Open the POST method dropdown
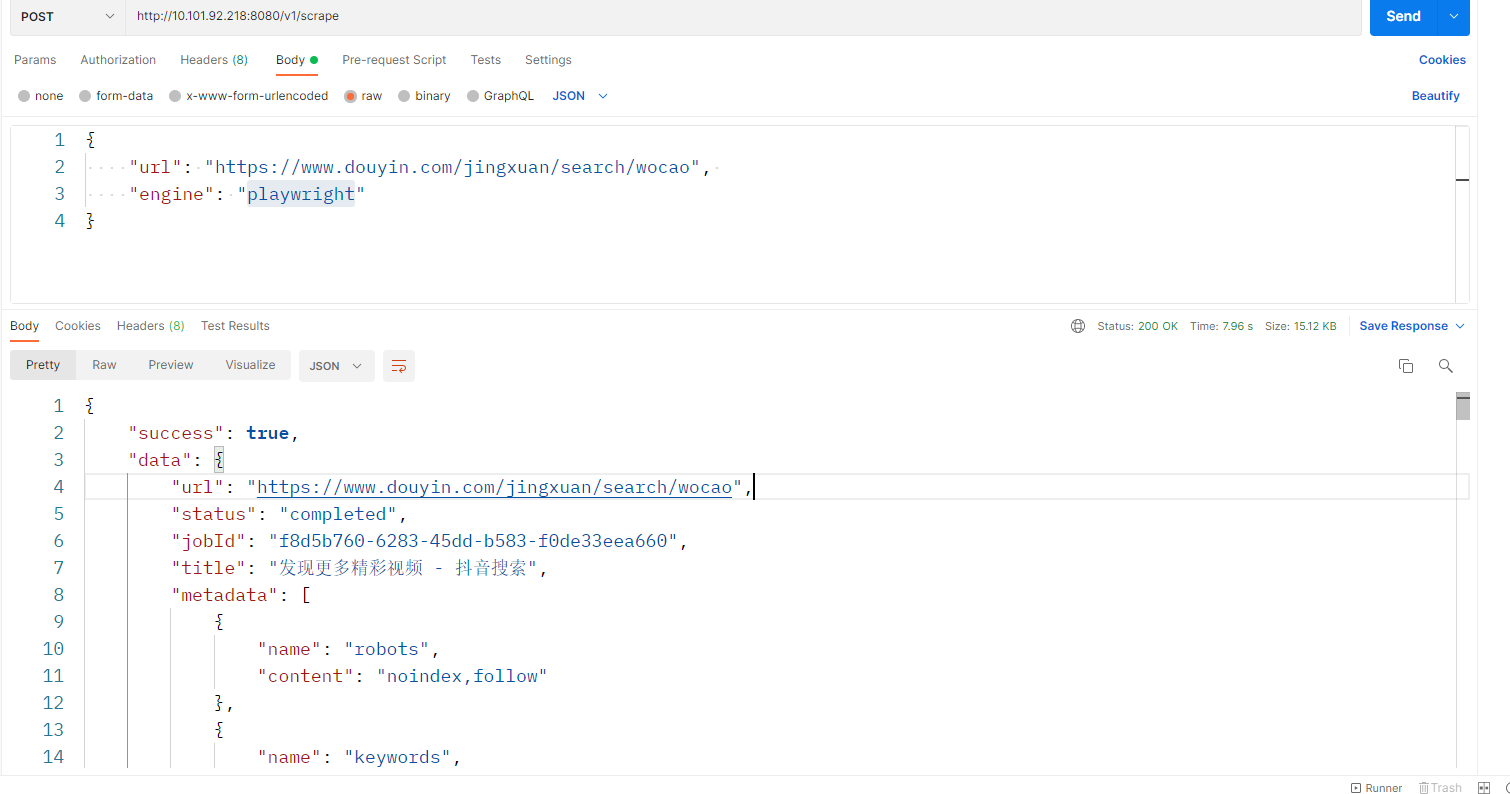1510x794 pixels. pyautogui.click(x=67, y=16)
